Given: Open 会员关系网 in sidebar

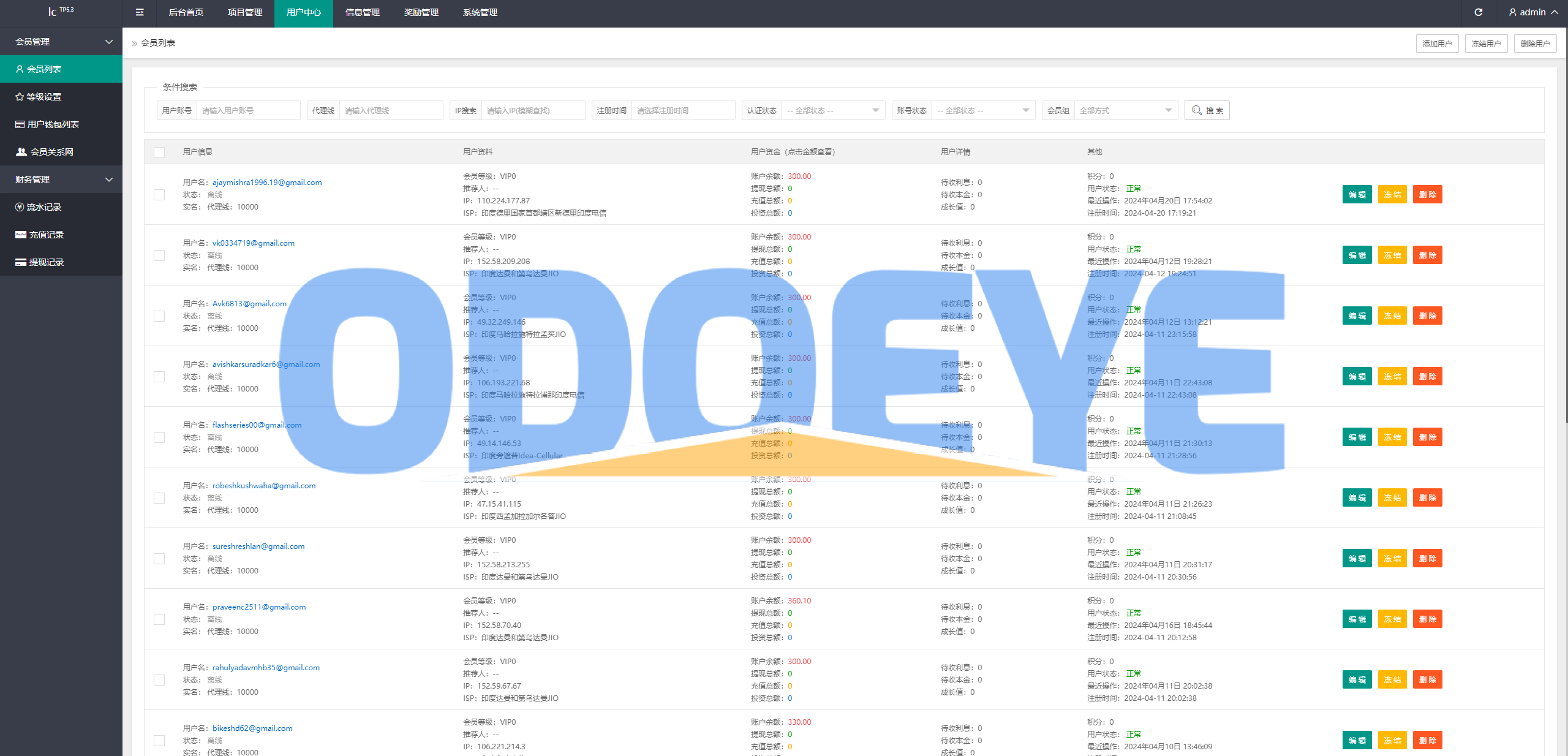Looking at the screenshot, I should pyautogui.click(x=61, y=152).
